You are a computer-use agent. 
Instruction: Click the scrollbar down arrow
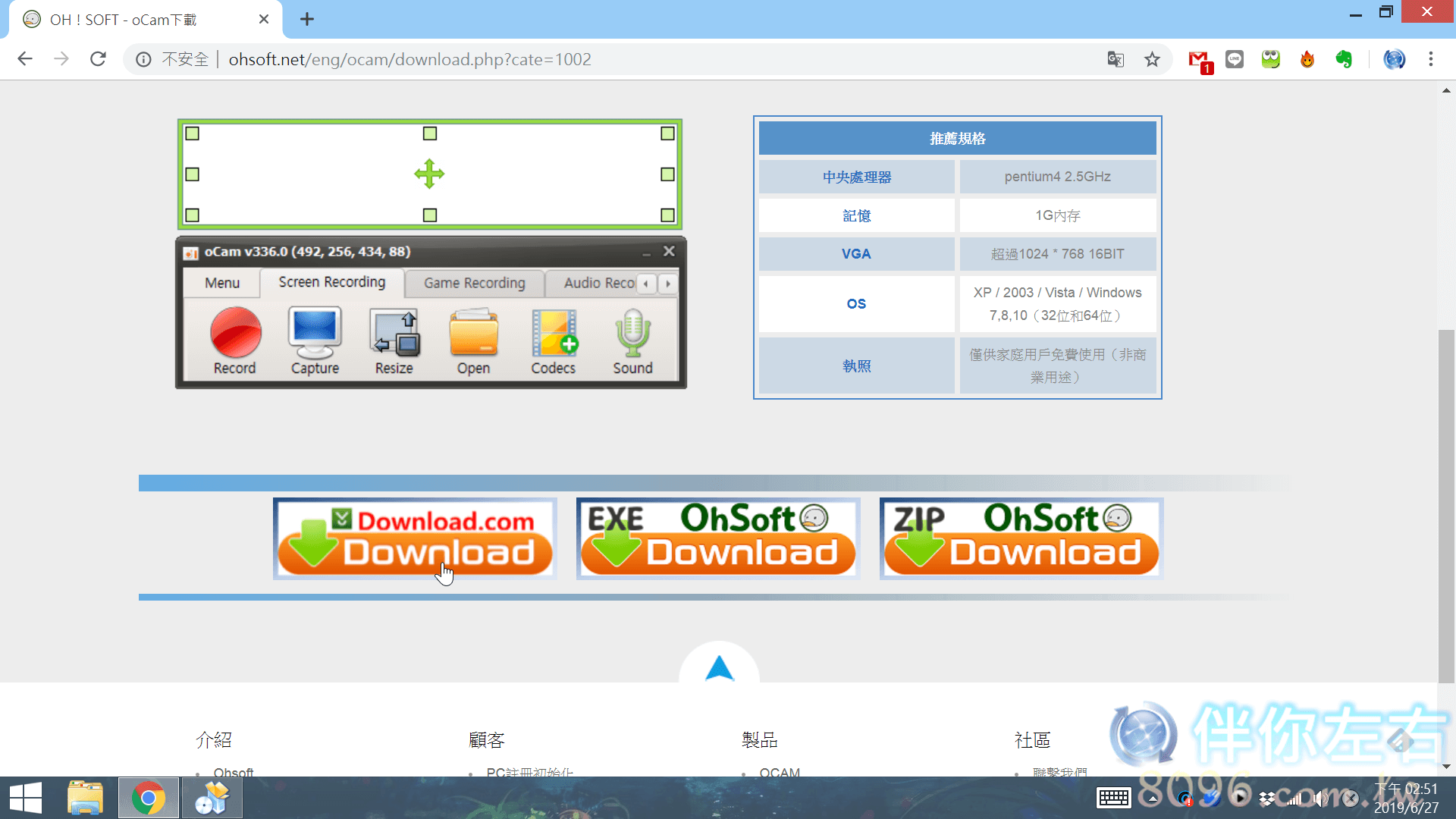click(1446, 767)
